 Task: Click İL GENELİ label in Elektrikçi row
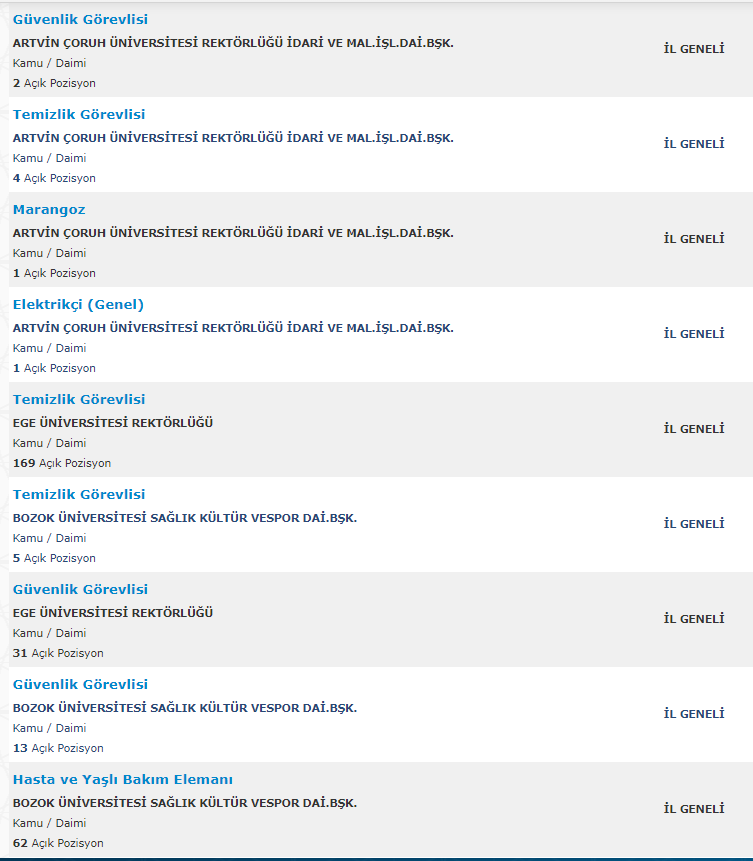pos(694,334)
